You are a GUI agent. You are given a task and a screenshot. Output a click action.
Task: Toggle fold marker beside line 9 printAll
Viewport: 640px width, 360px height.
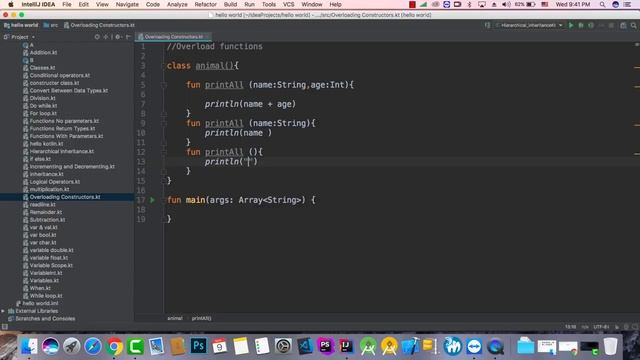[x=164, y=123]
